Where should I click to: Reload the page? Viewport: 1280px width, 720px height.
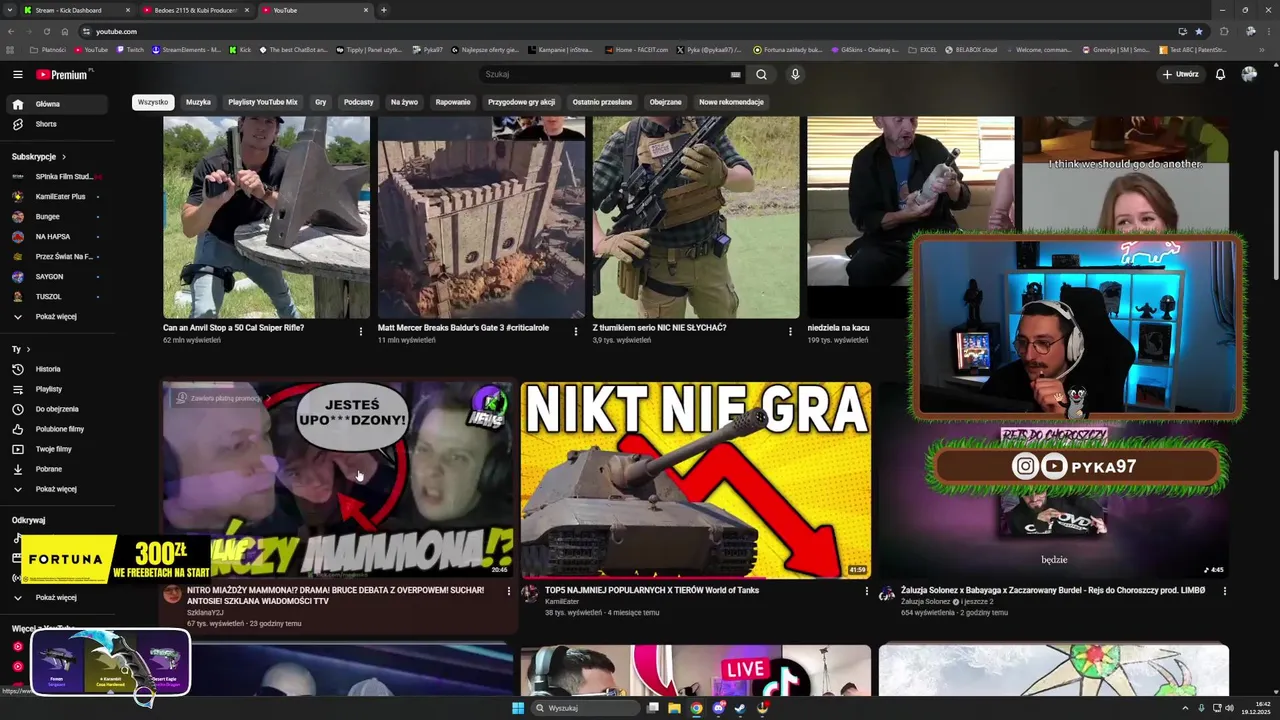click(x=46, y=31)
